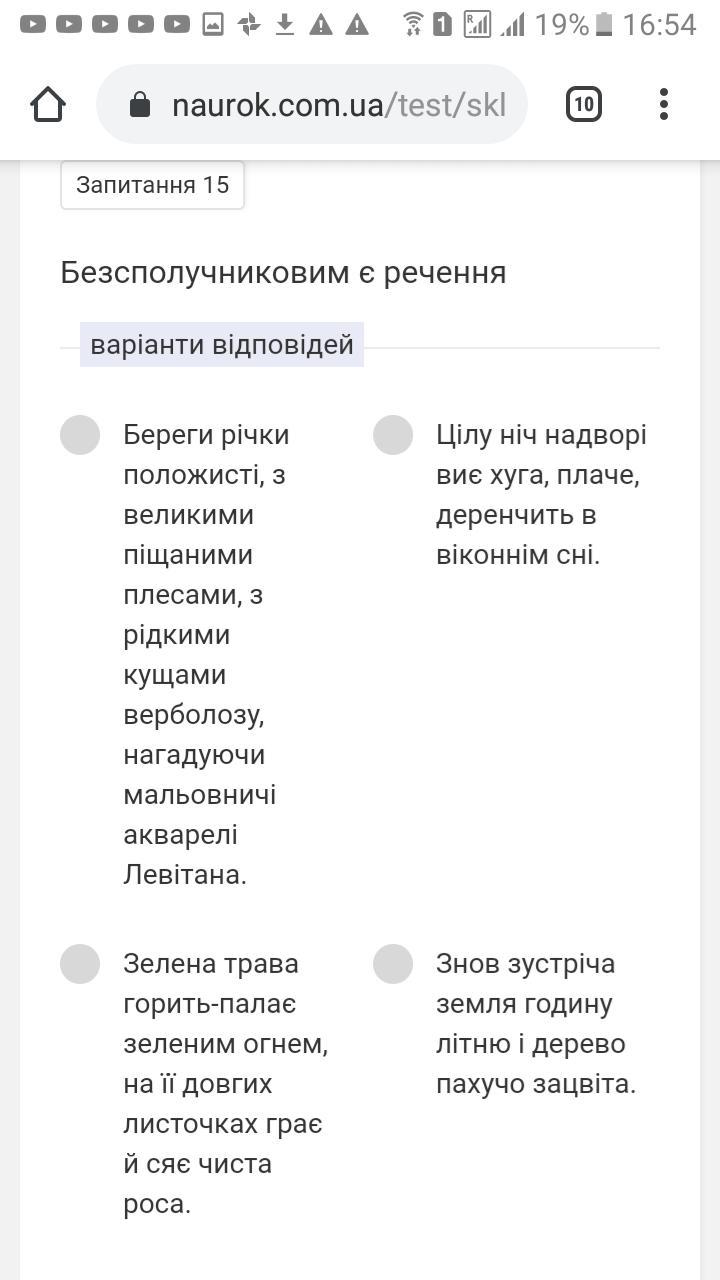
Task: Tap the browser home icon
Action: [x=48, y=104]
